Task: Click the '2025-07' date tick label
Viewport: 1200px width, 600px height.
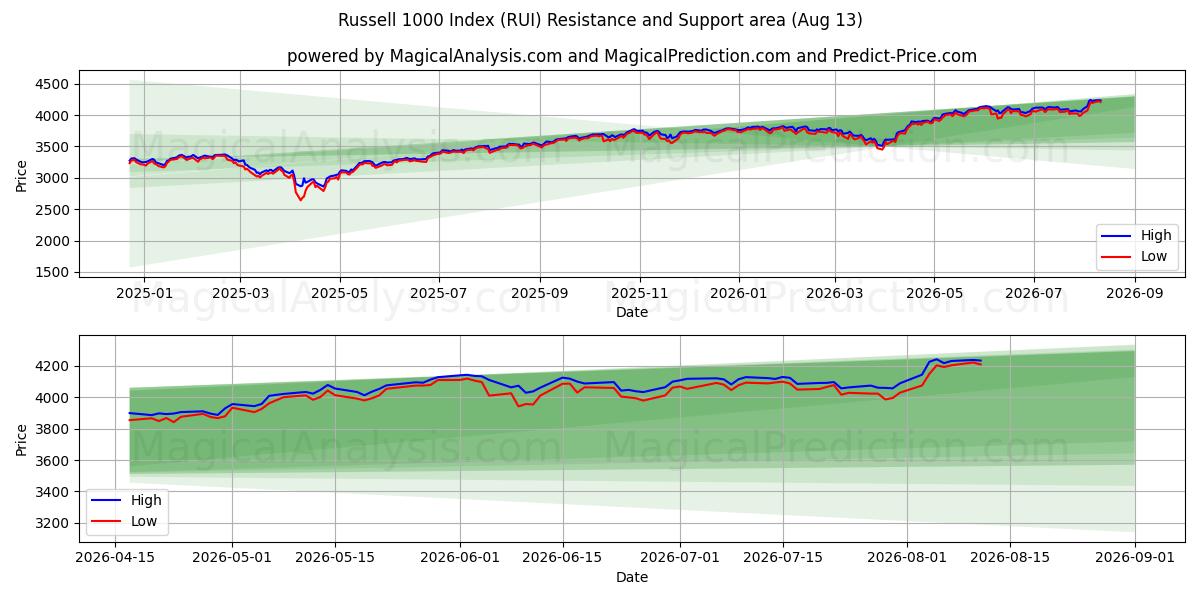Action: [439, 293]
